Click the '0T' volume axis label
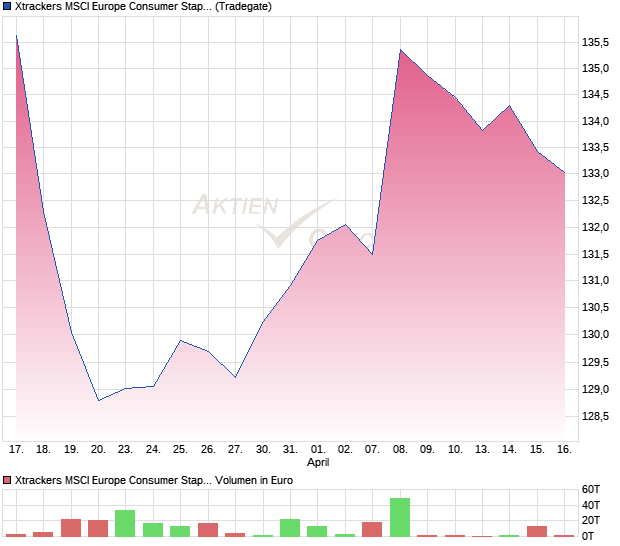Image resolution: width=620 pixels, height=546 pixels. pos(588,536)
